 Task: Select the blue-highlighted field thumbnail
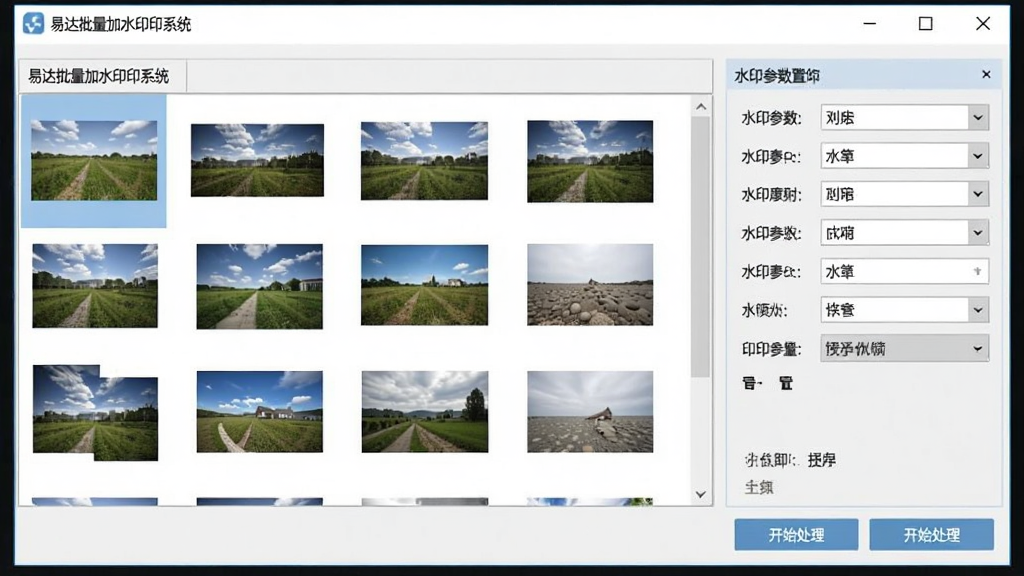(94, 160)
